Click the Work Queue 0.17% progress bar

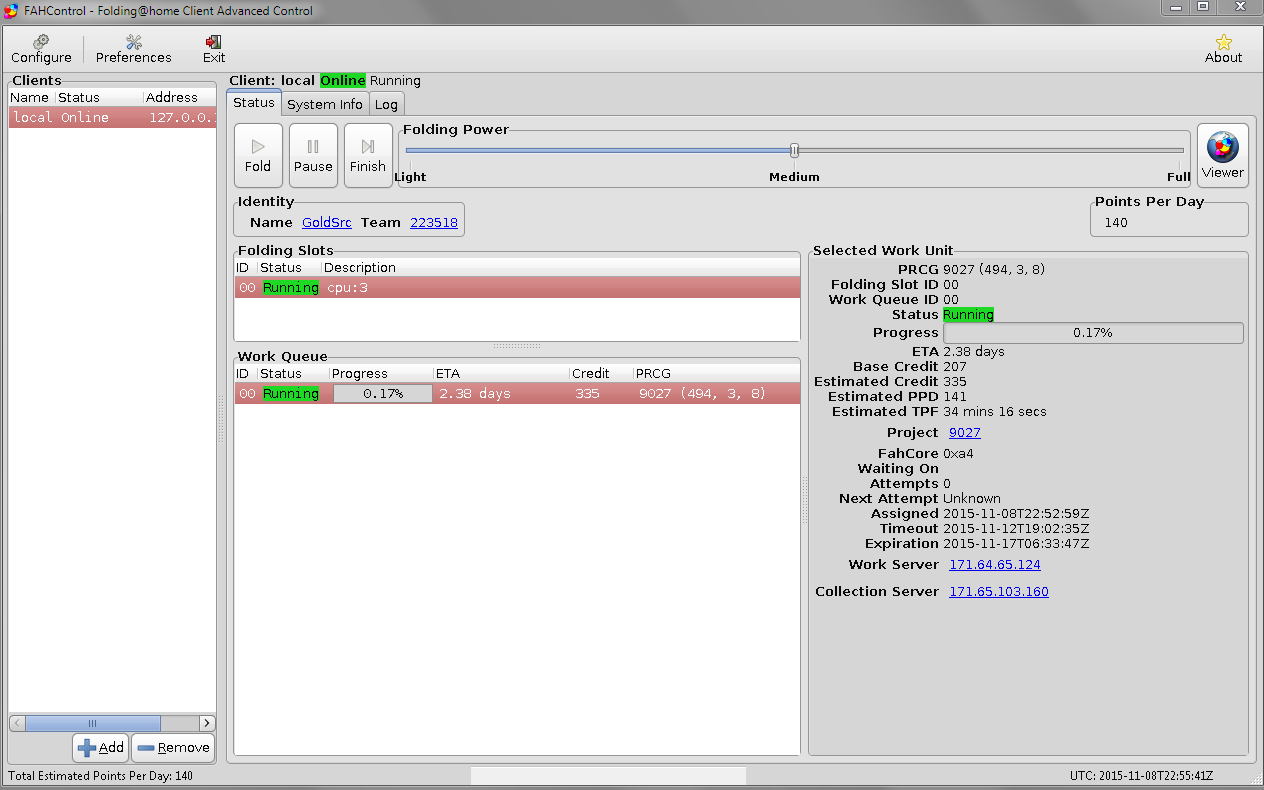pos(383,394)
